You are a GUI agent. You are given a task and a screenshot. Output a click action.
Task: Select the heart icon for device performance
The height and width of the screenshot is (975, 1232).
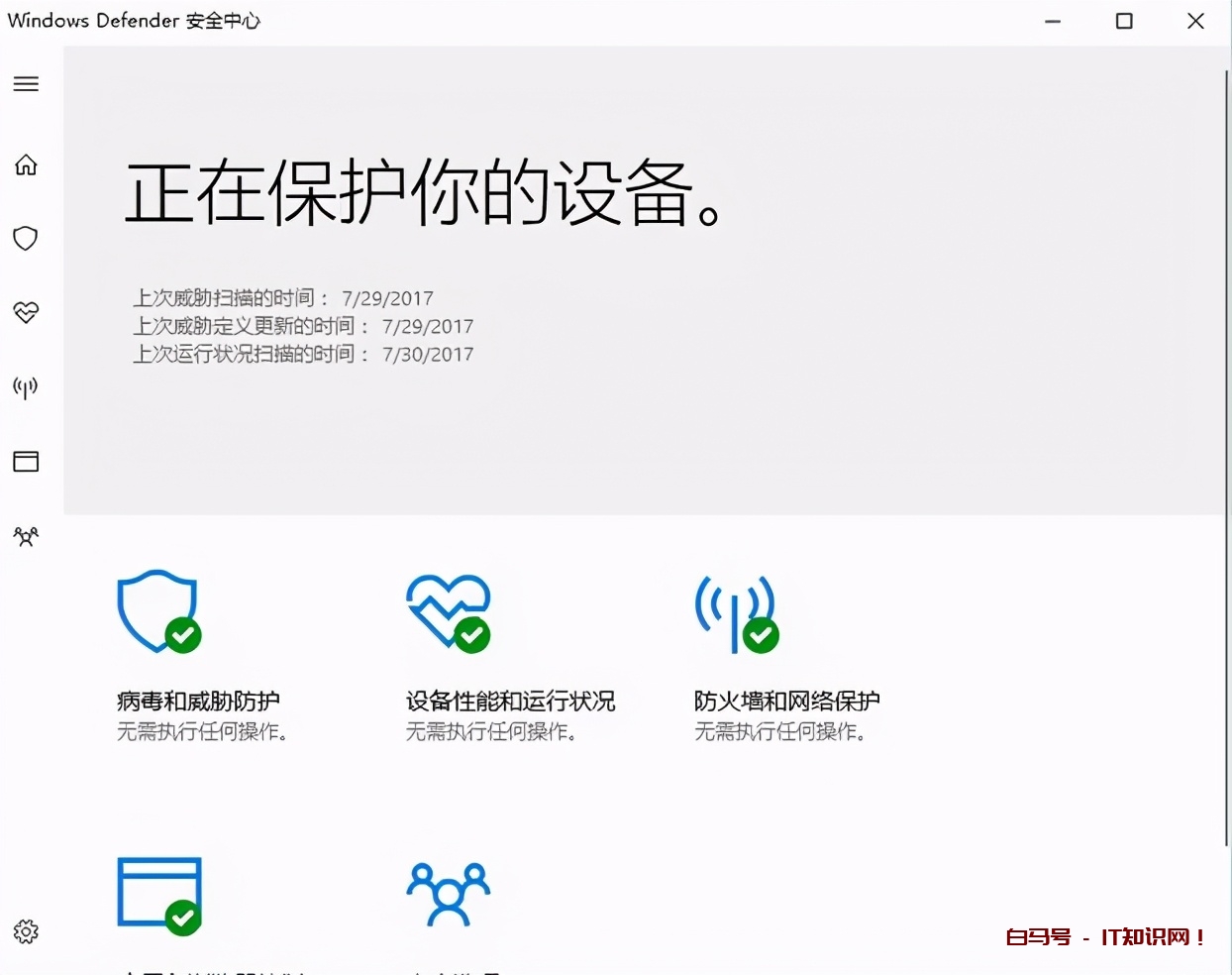click(x=25, y=313)
